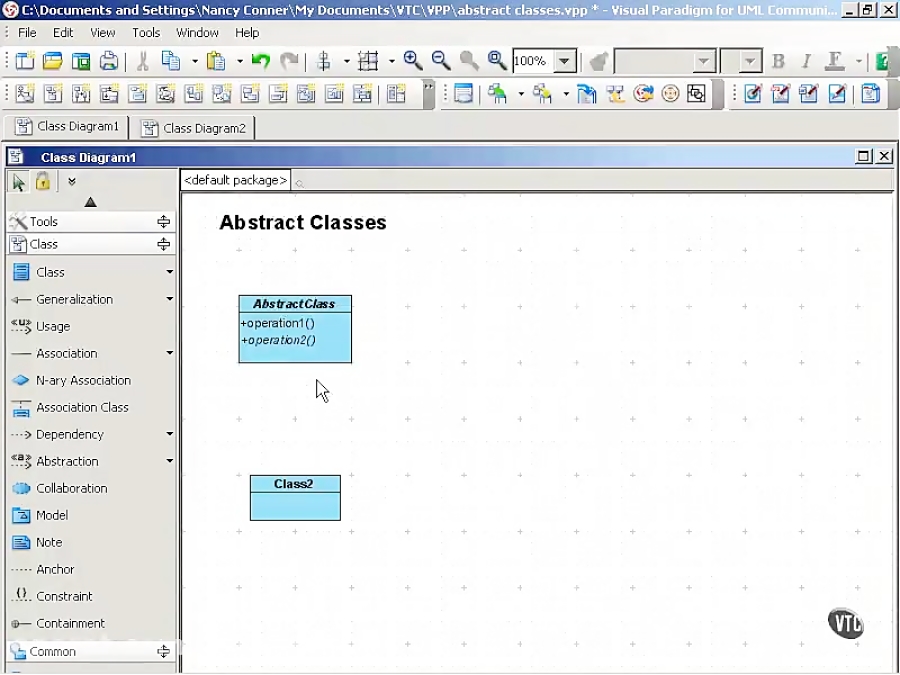The width and height of the screenshot is (900, 675).
Task: Select the AbstractClass box in diagram
Action: [295, 329]
